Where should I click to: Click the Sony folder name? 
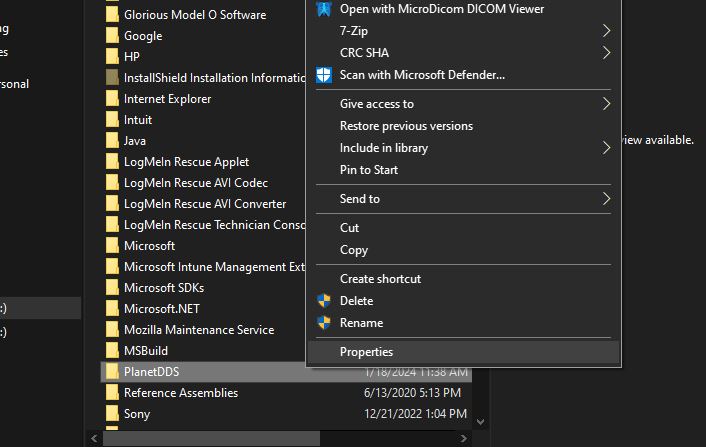(137, 414)
